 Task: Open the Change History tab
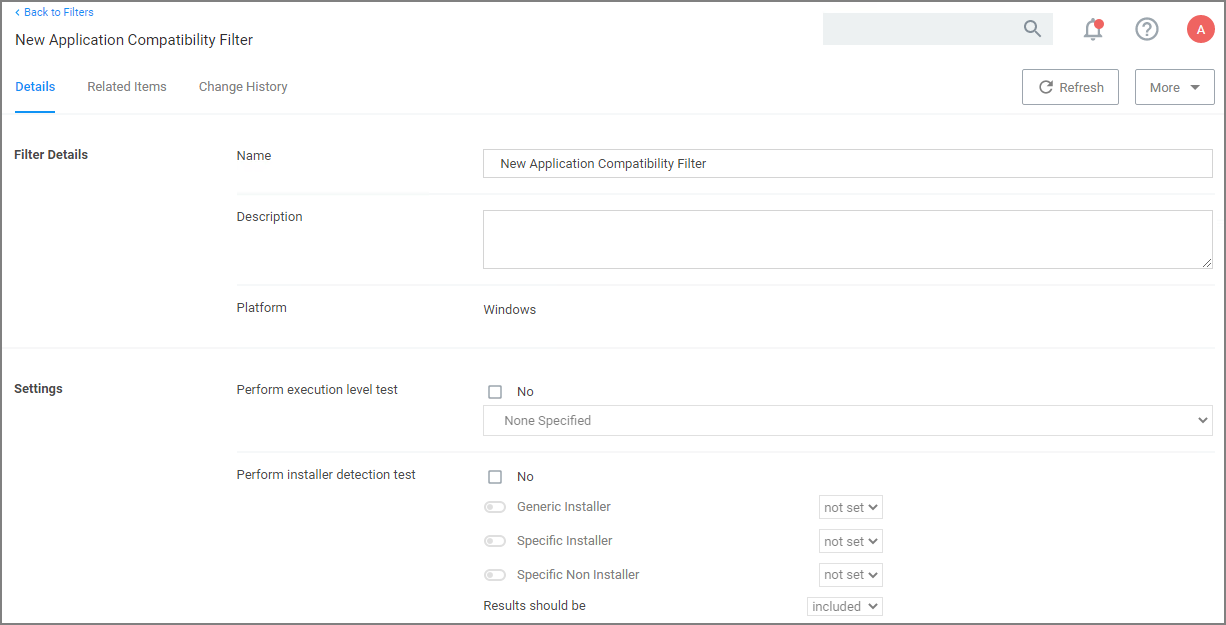243,87
